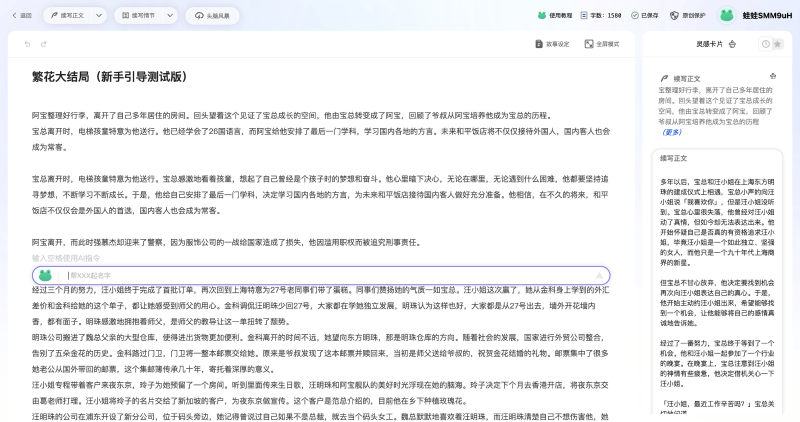
Task: Collapse the AI command input bar chevron
Action: [600, 275]
